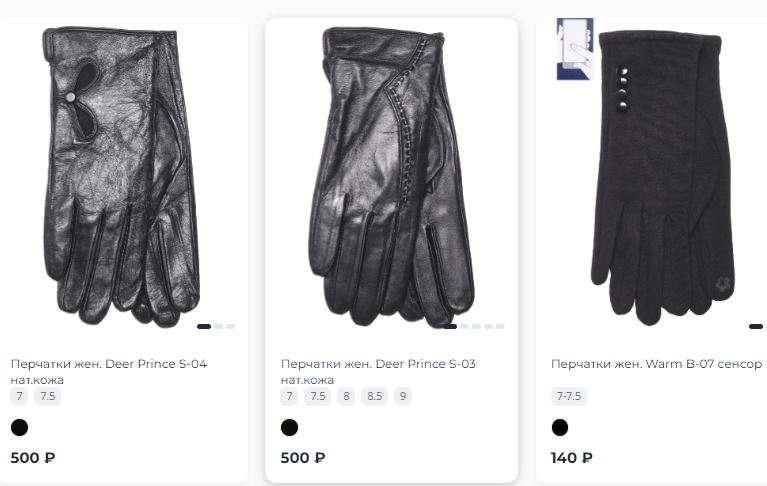Select size 7-7.5 for Warm B-07 gloves

[568, 396]
